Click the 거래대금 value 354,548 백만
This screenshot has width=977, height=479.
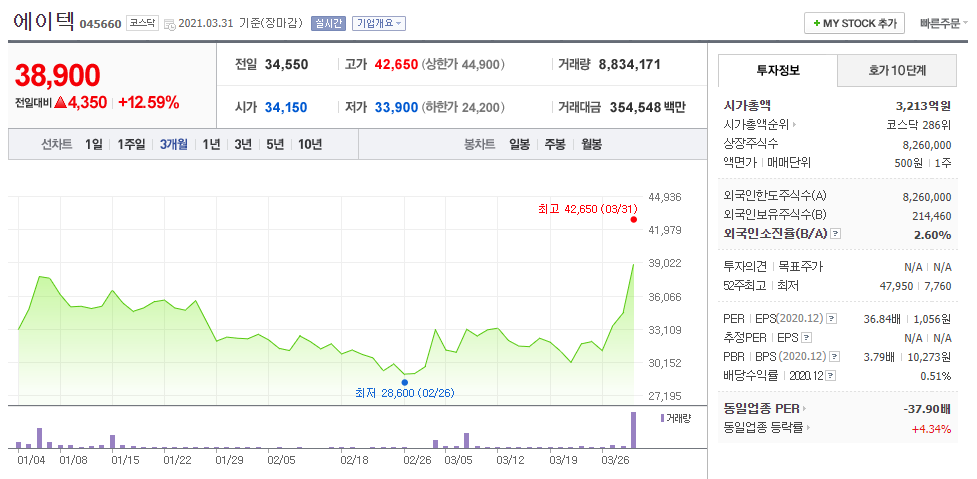point(647,107)
